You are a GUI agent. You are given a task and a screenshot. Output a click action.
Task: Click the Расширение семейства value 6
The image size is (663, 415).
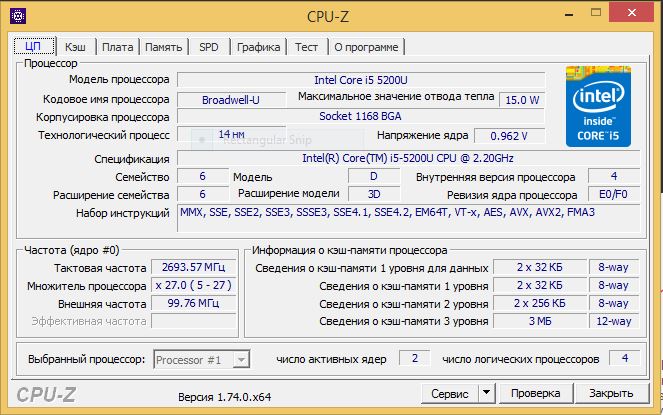point(203,194)
